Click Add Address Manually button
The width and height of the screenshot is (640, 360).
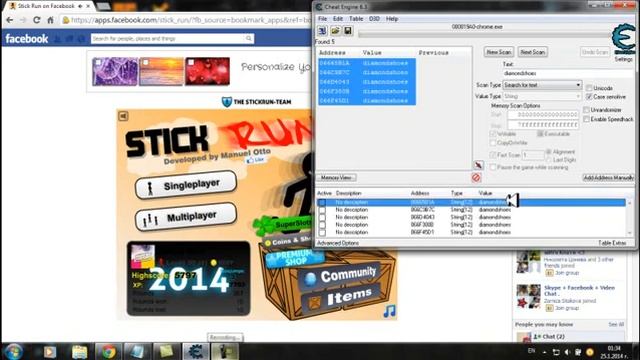[x=608, y=178]
